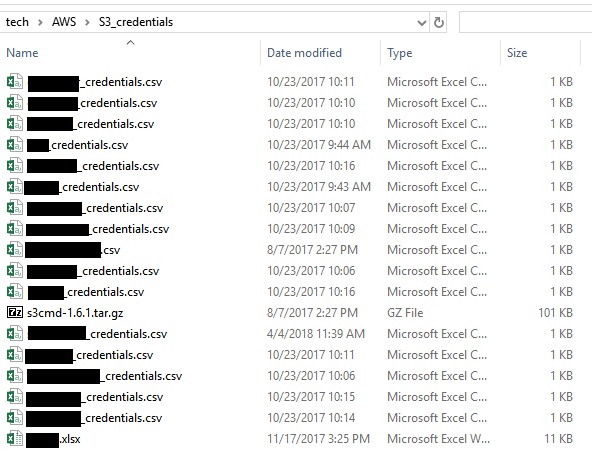Screen dimensions: 592x467
Task: Expand the chevron after 'AWS' in breadcrumb
Action: pyautogui.click(x=87, y=22)
